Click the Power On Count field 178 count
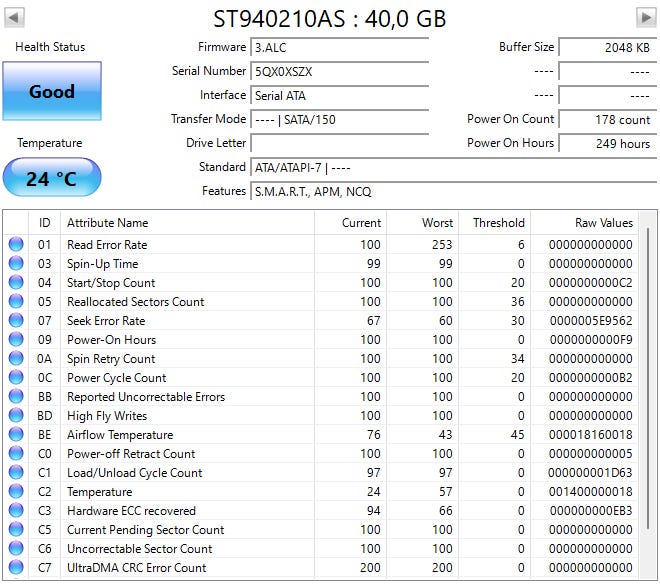The width and height of the screenshot is (660, 585). click(x=607, y=120)
